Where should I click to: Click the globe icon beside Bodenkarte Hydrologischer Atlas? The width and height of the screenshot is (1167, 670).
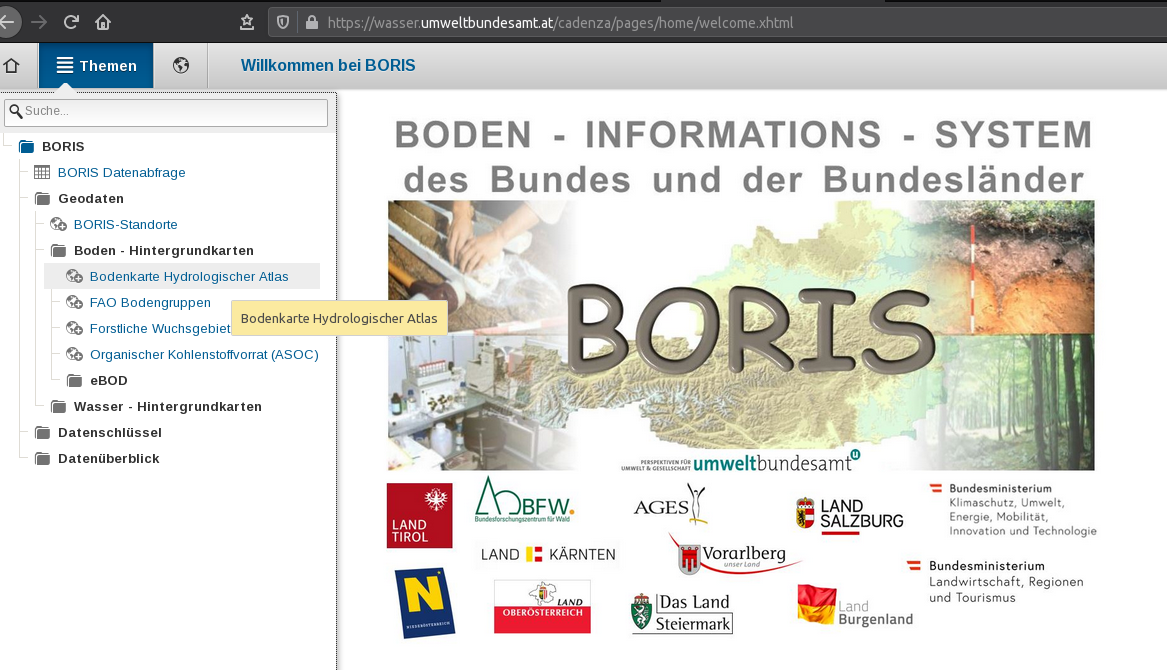click(x=74, y=277)
